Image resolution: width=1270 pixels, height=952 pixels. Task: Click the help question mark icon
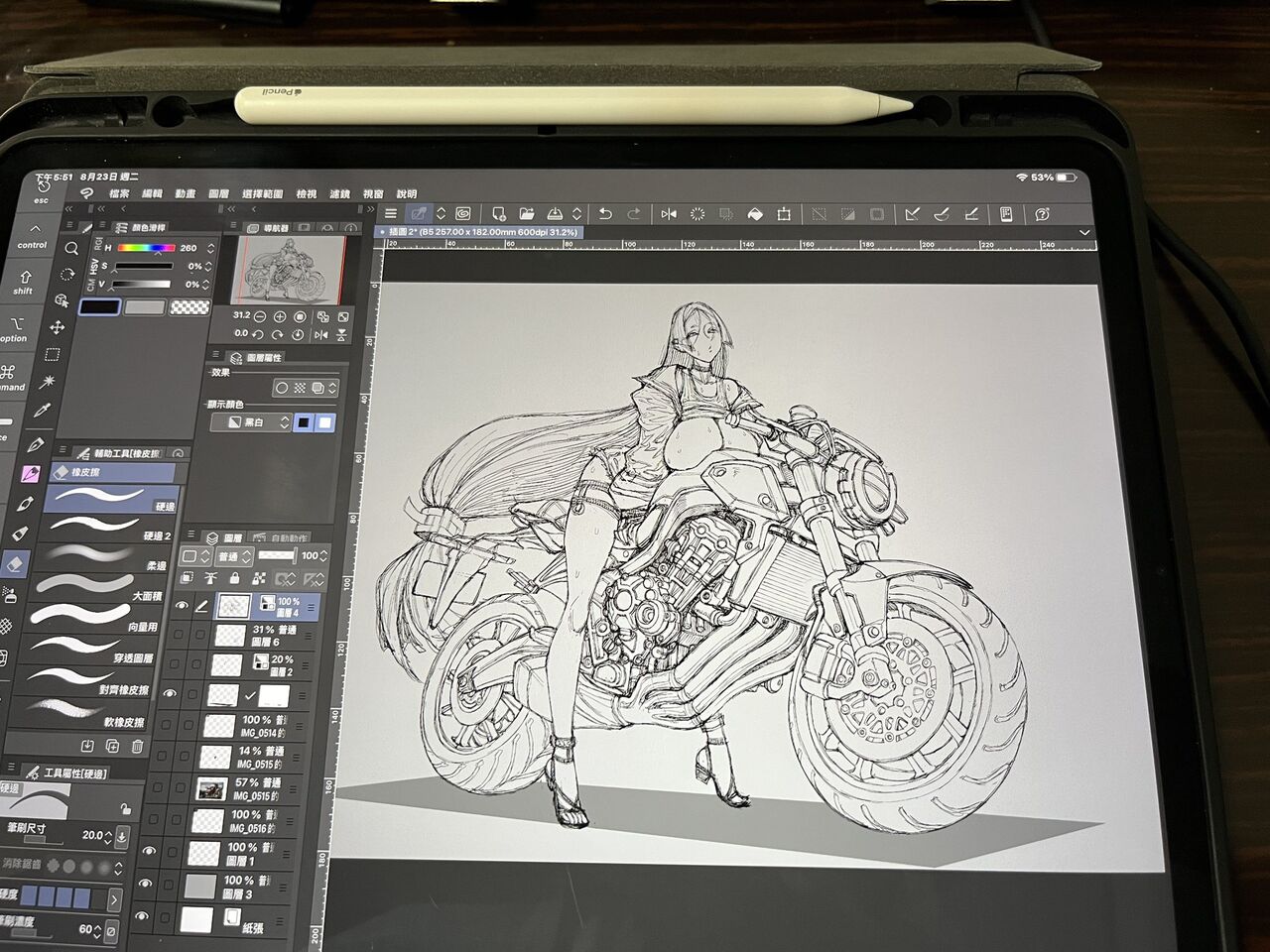pos(1042,214)
